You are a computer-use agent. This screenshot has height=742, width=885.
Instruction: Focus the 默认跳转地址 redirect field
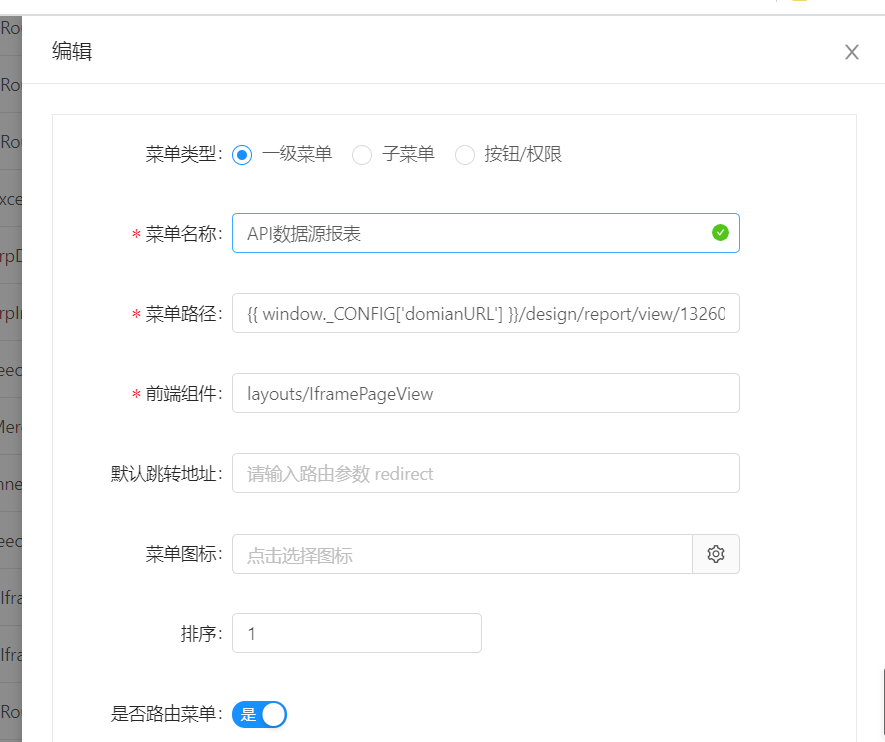pyautogui.click(x=485, y=473)
